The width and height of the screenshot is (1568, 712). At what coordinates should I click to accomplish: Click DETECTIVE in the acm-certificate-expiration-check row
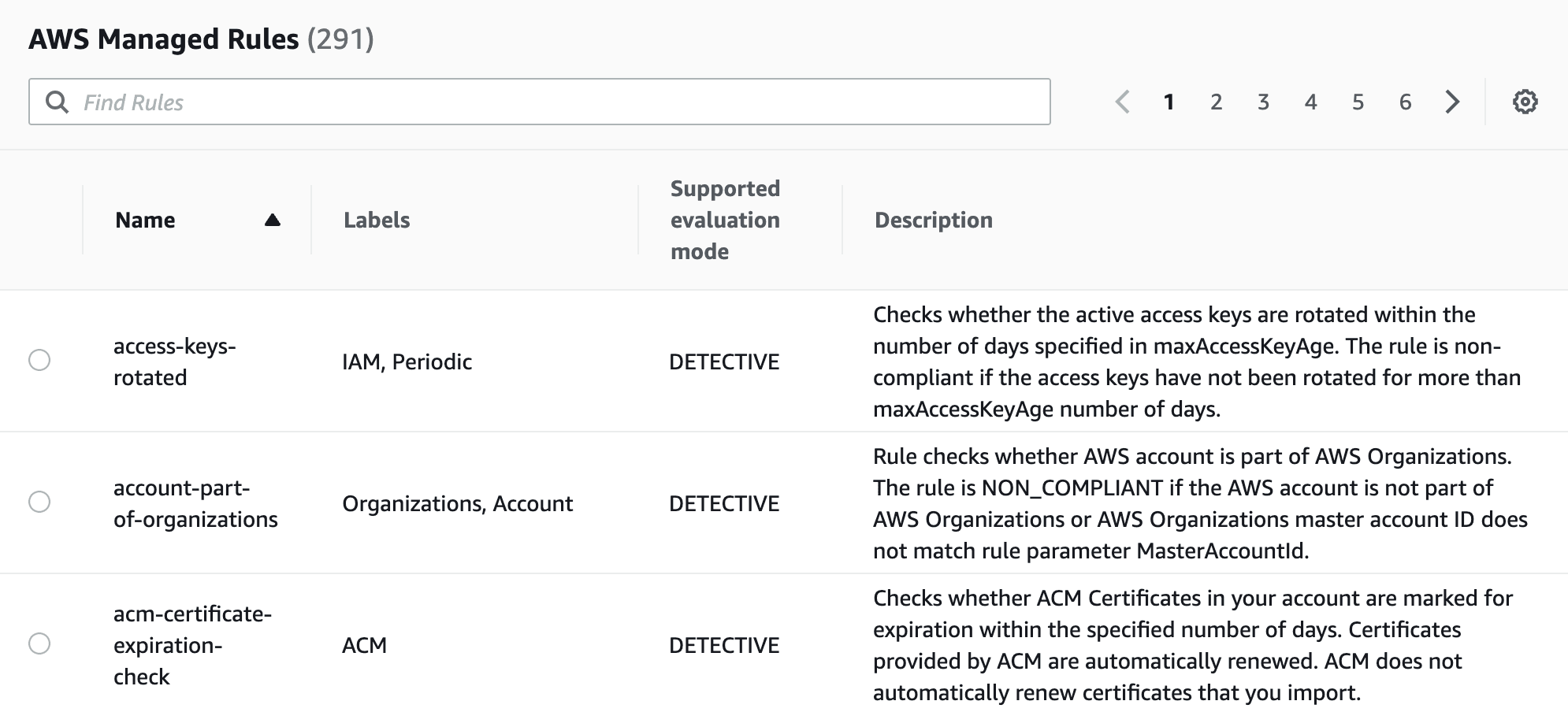(x=724, y=645)
